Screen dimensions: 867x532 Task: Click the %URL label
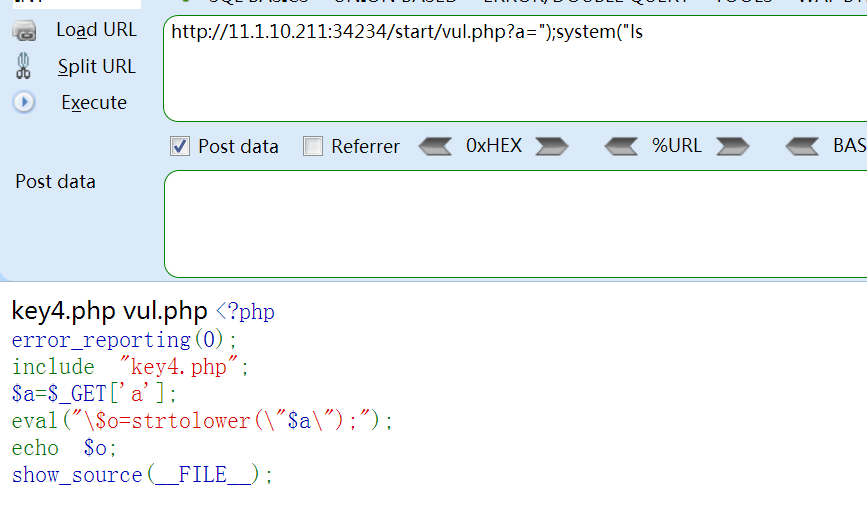pos(677,146)
